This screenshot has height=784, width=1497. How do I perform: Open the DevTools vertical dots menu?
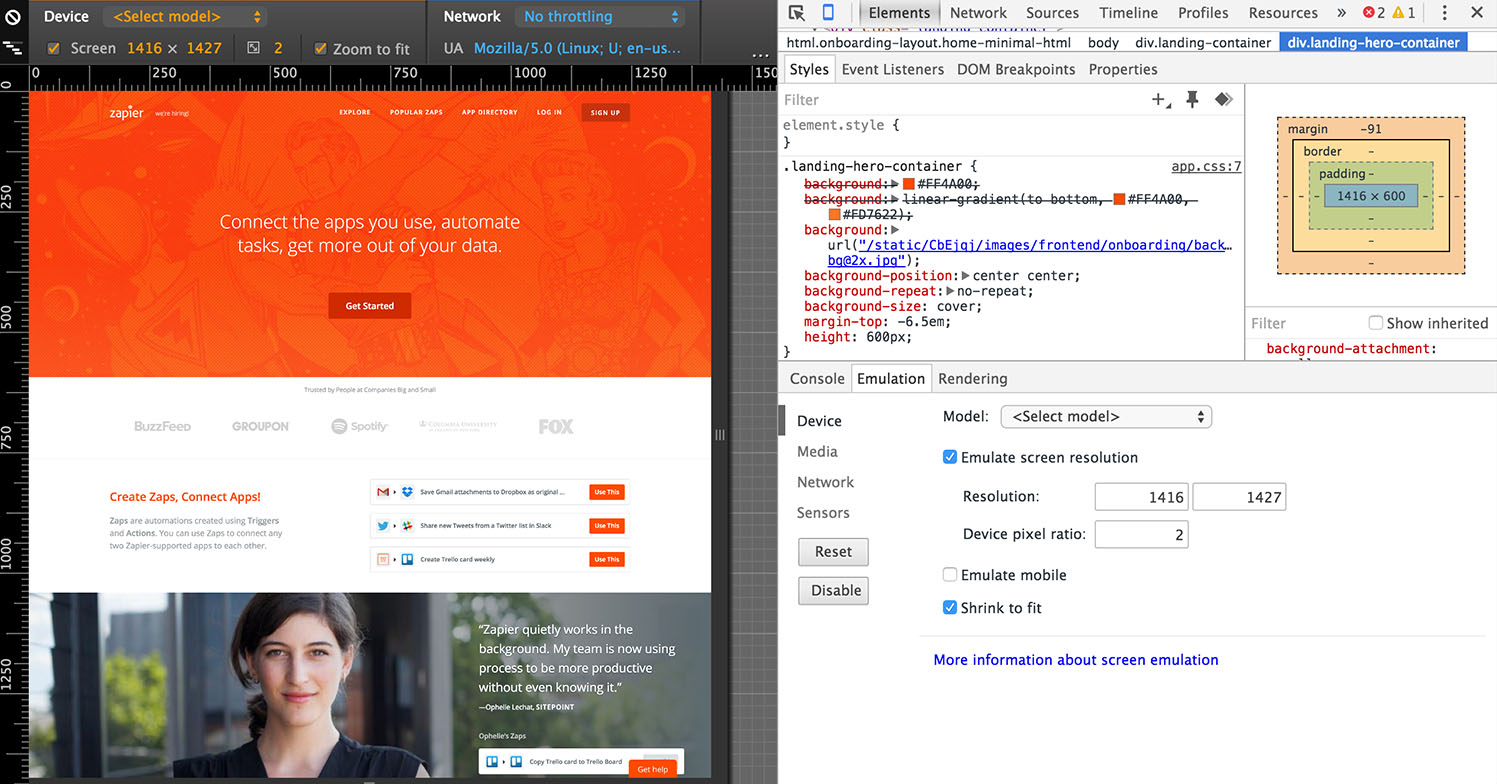click(x=1446, y=13)
